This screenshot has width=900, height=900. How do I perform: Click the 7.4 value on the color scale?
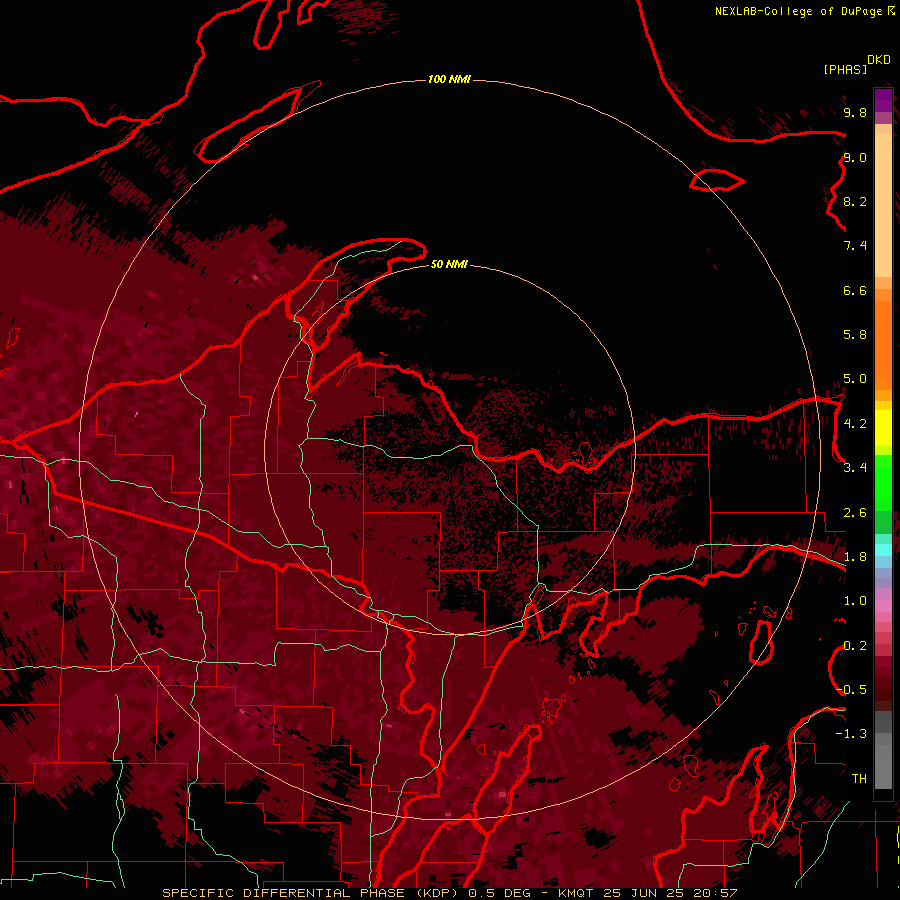pos(854,246)
